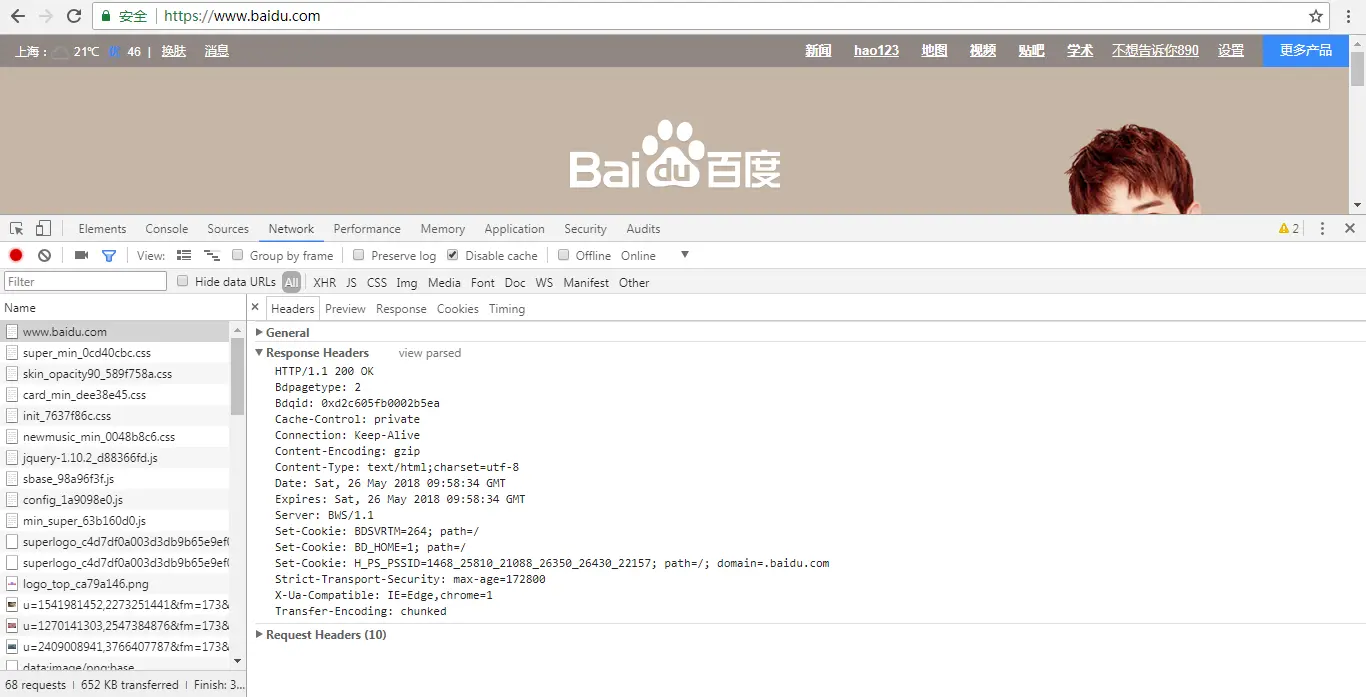The image size is (1366, 697).
Task: Show the Timing tab
Action: coord(507,309)
